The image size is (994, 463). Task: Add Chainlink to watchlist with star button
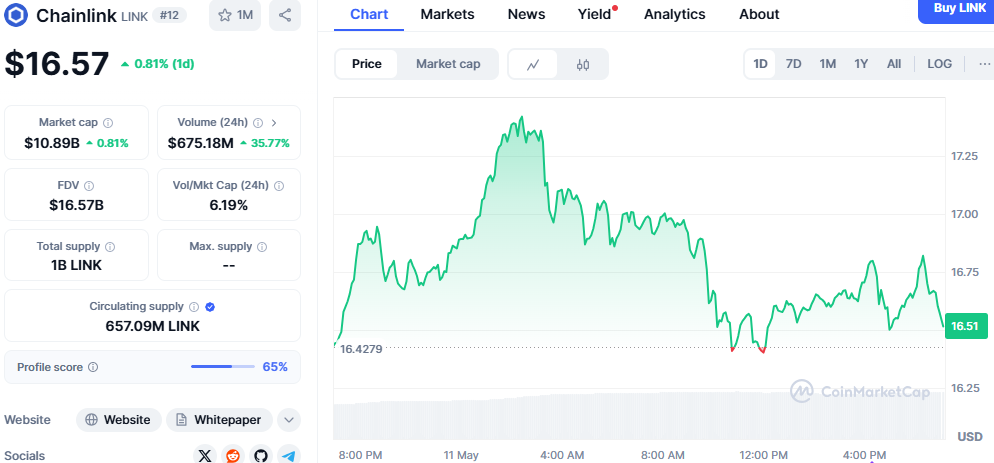click(x=235, y=15)
